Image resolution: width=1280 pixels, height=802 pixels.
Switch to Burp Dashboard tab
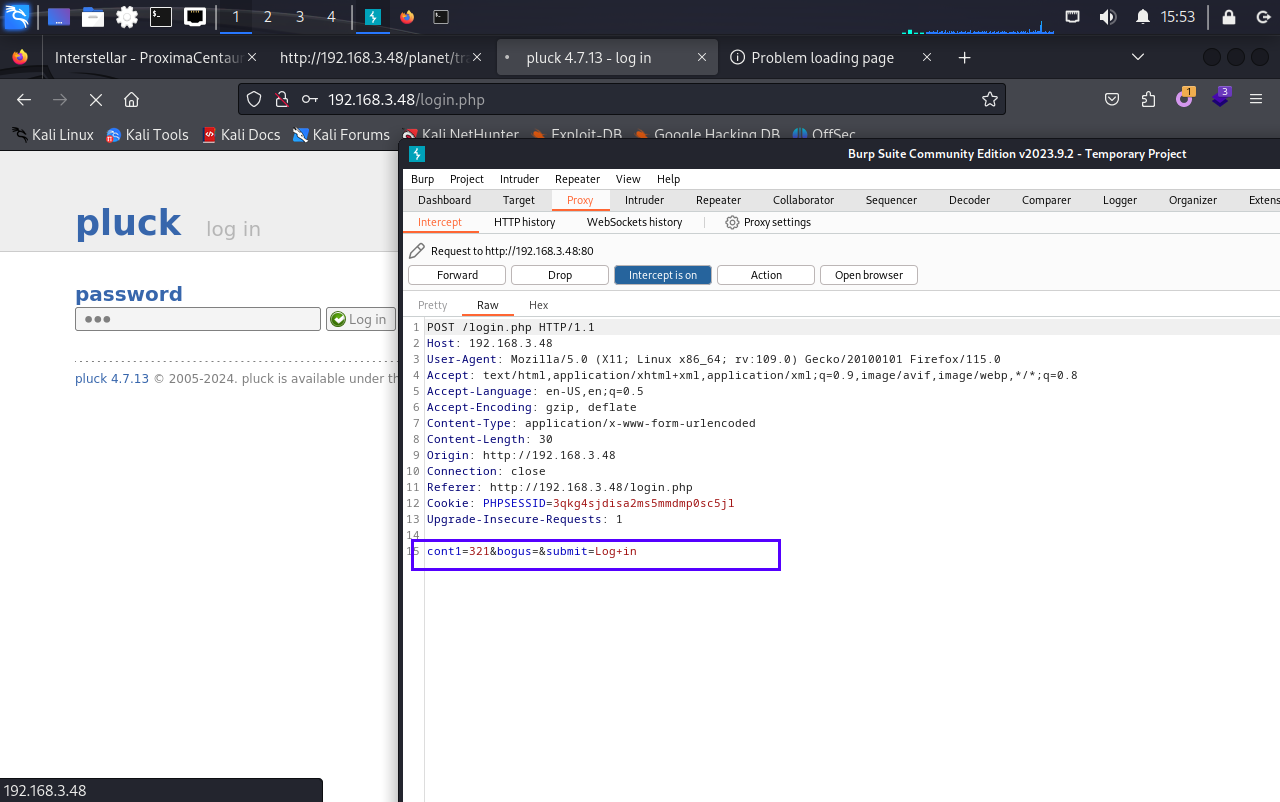coord(444,200)
